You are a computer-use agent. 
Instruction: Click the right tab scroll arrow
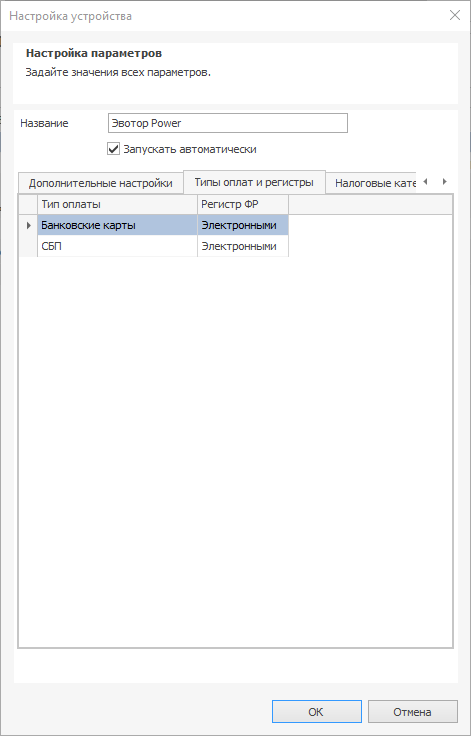tap(444, 182)
